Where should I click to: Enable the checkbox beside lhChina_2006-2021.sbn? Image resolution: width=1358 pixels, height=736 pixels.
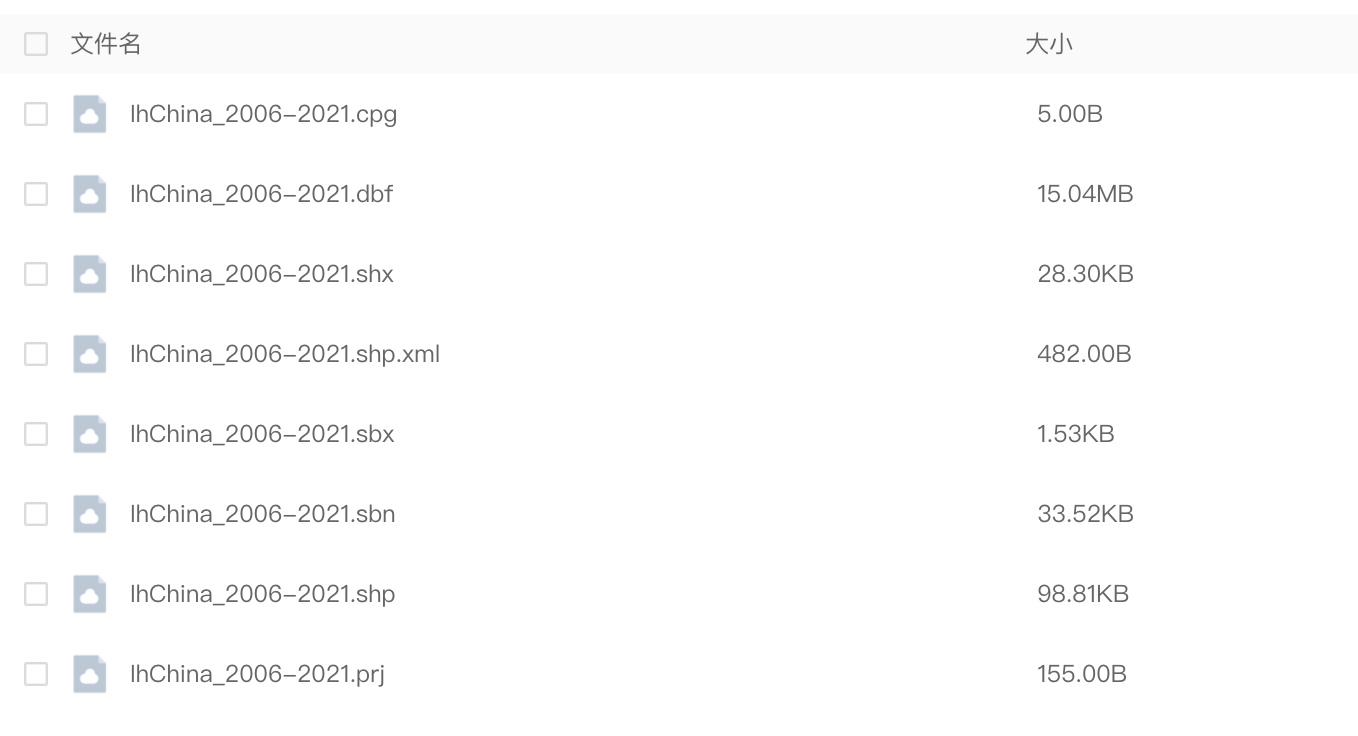point(36,514)
